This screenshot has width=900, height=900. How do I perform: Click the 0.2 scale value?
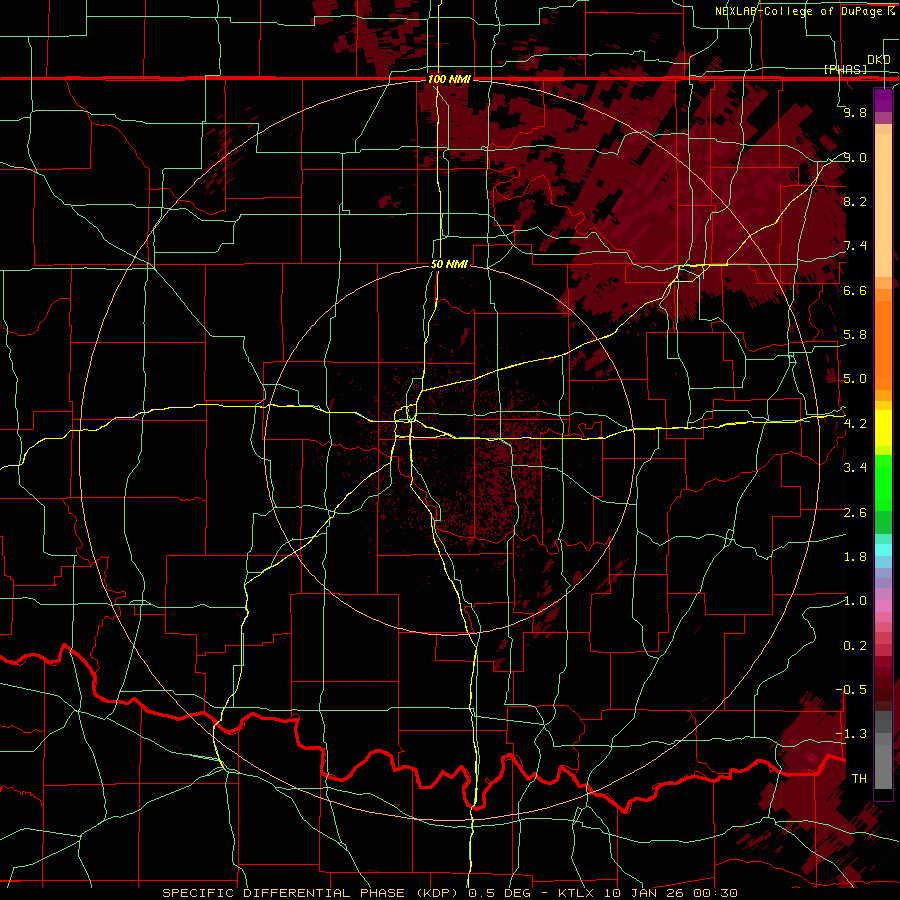[x=855, y=645]
